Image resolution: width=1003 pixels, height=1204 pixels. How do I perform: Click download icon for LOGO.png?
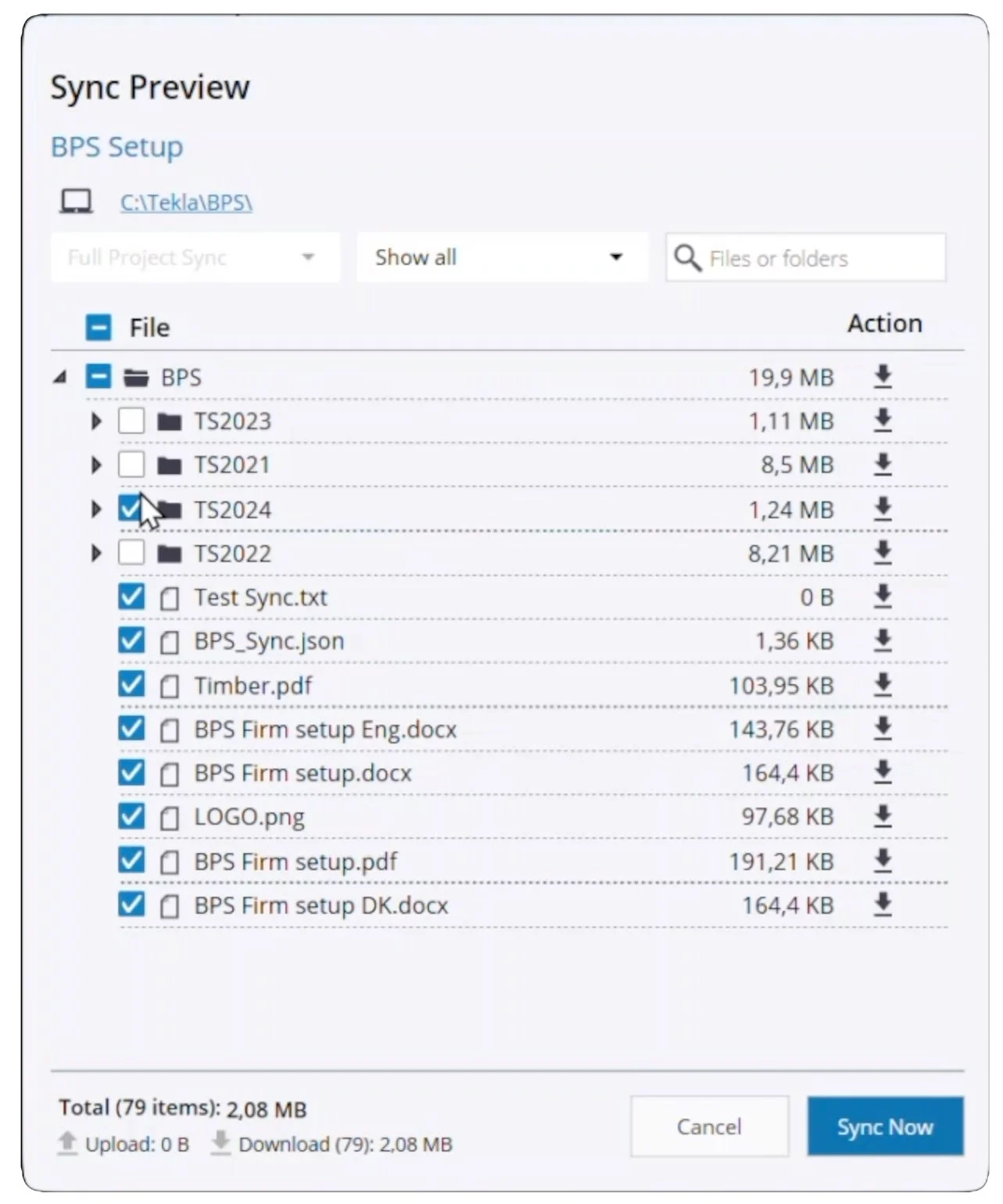tap(883, 815)
